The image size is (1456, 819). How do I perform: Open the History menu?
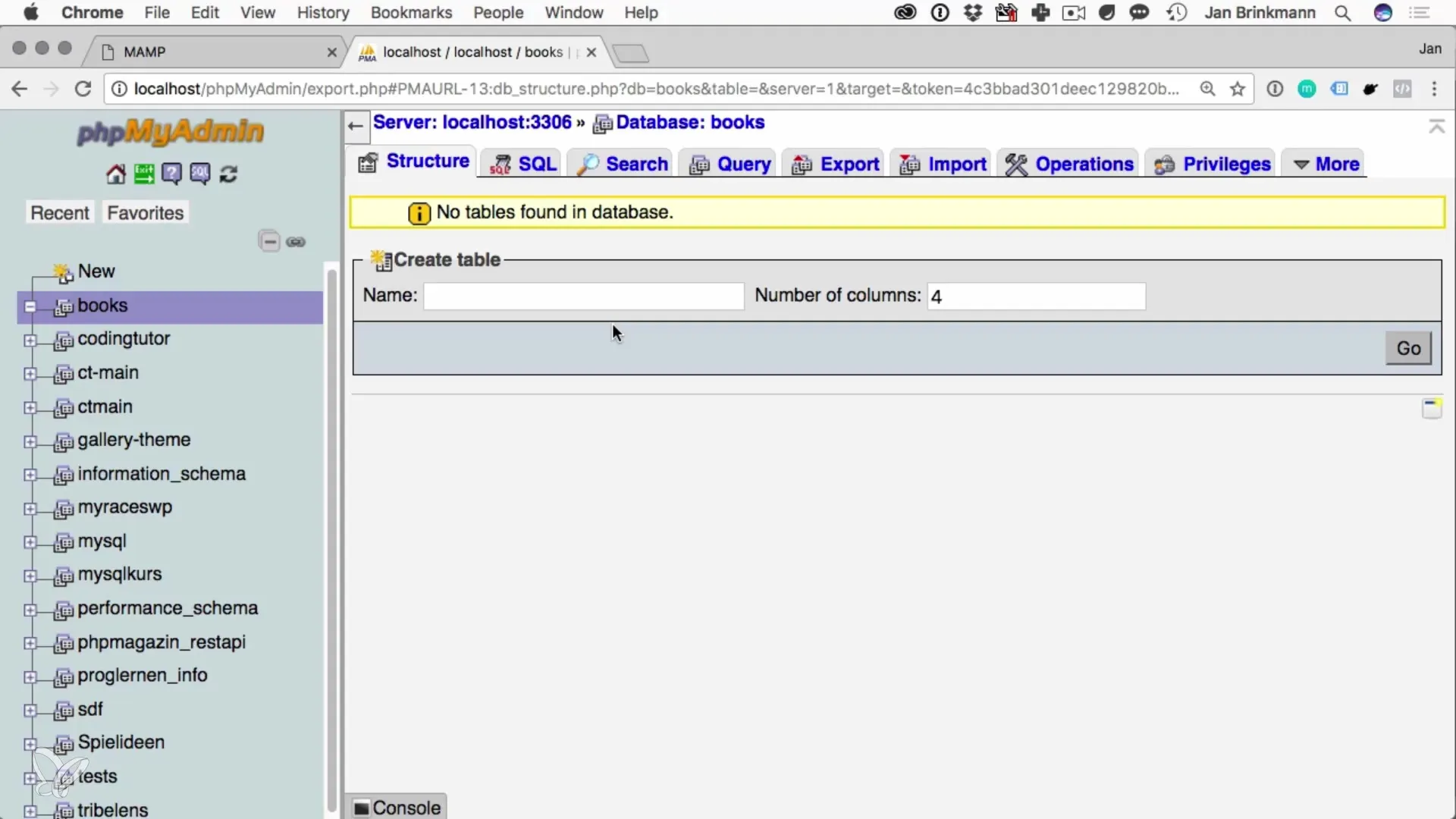(x=323, y=13)
